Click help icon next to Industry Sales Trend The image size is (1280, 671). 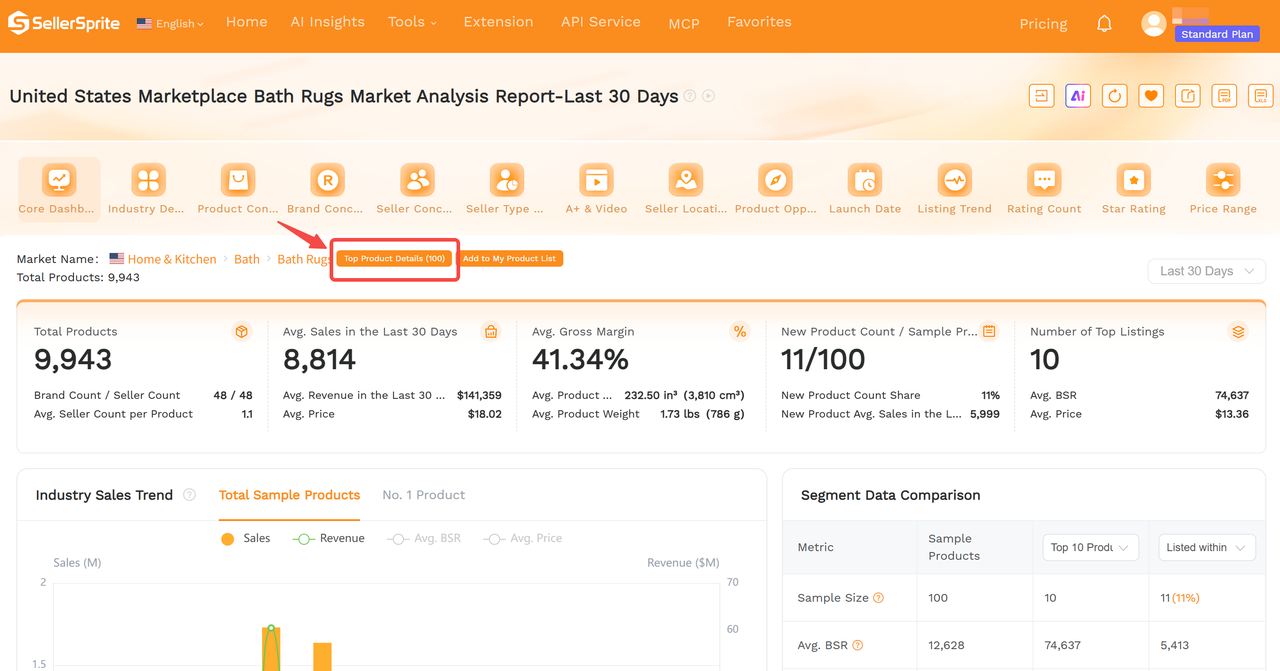coord(190,495)
